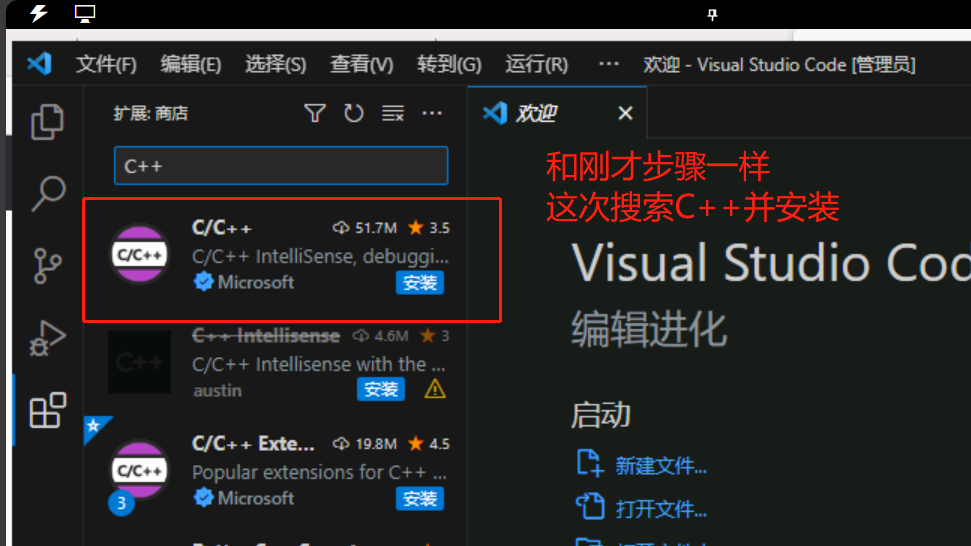The height and width of the screenshot is (546, 971).
Task: Click the warning triangle on C++ Intellisense
Action: pos(435,389)
